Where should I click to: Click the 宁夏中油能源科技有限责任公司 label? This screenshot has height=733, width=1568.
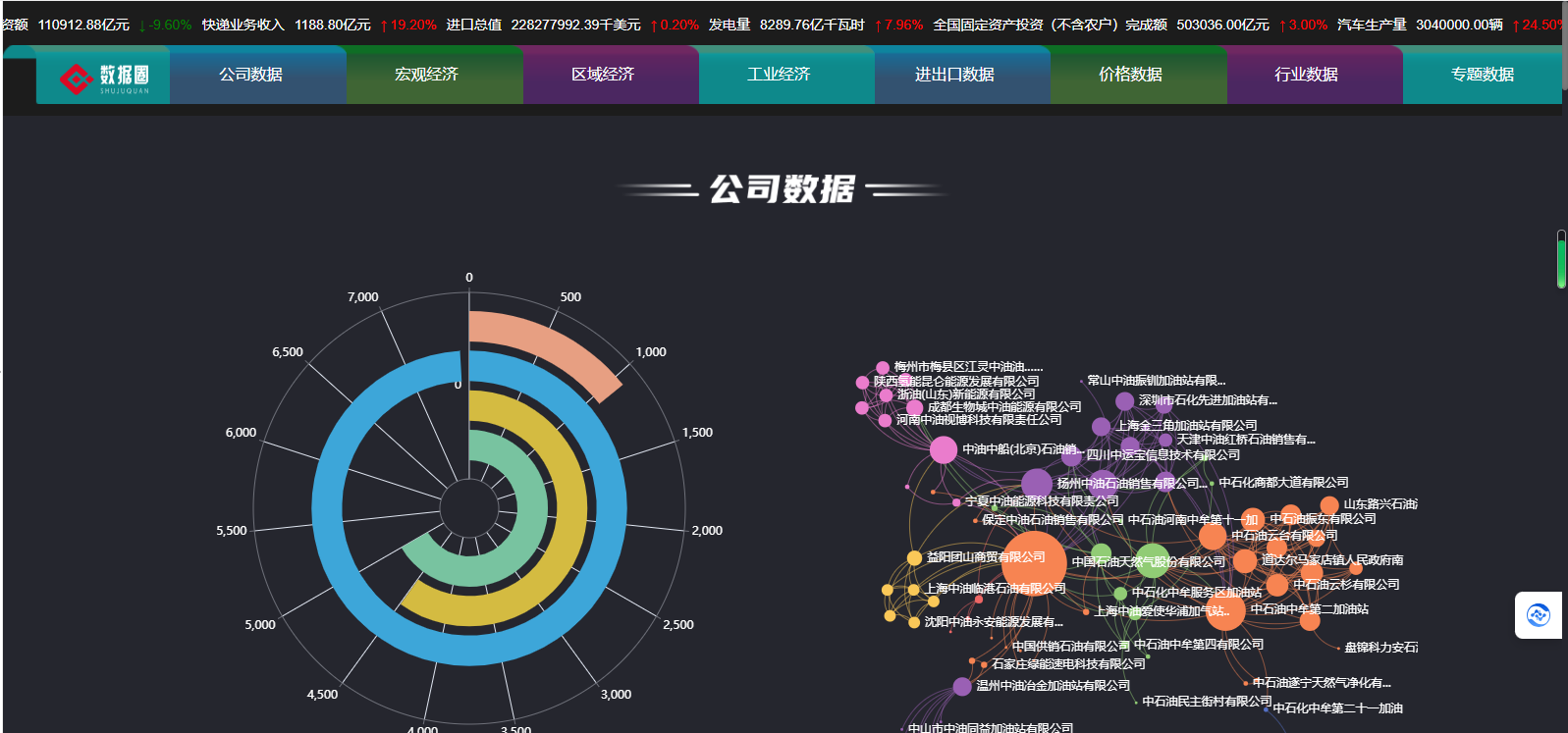point(1042,501)
